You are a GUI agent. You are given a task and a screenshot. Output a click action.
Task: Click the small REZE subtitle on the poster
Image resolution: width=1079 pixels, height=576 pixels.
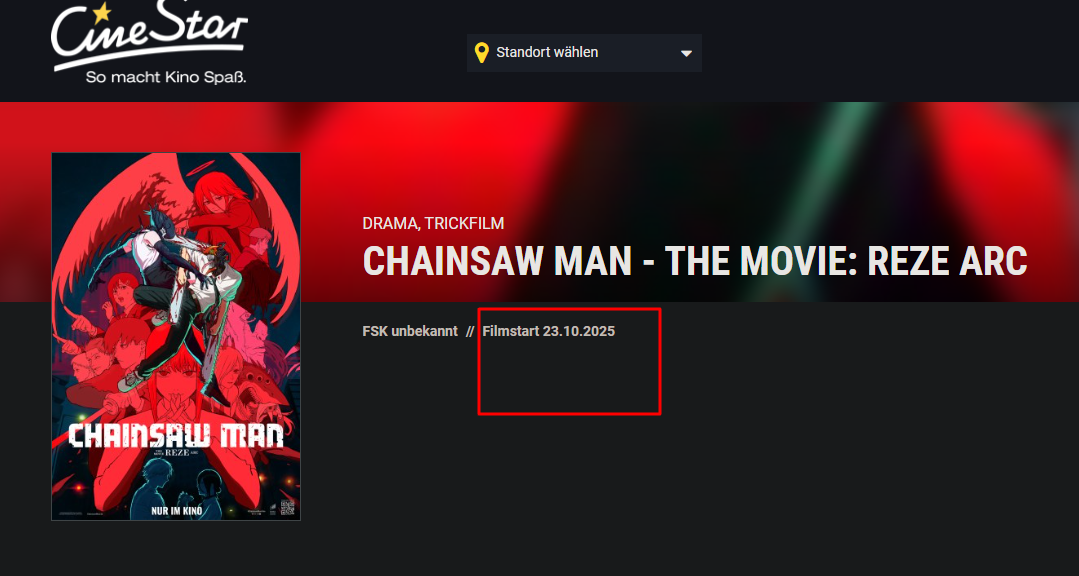coord(176,454)
